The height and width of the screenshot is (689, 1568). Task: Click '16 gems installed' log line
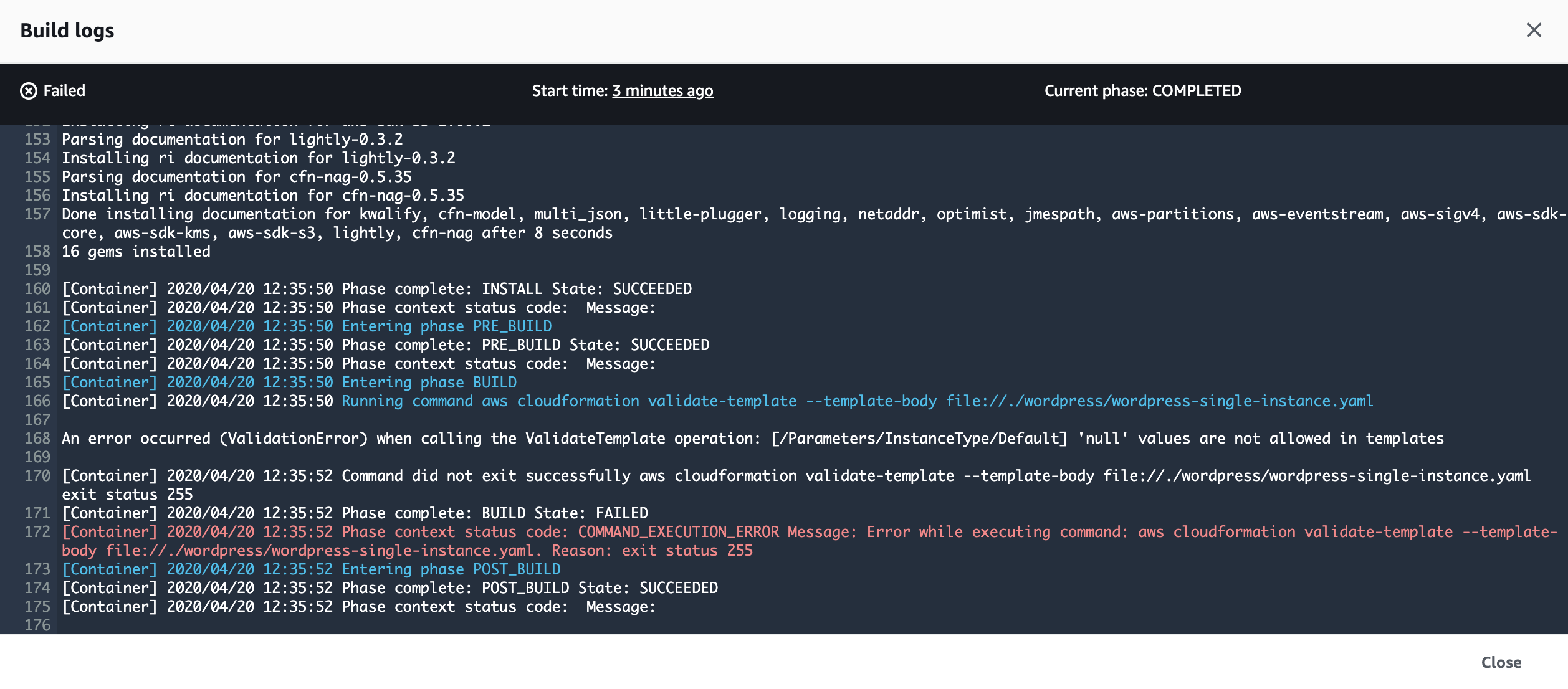(x=136, y=252)
